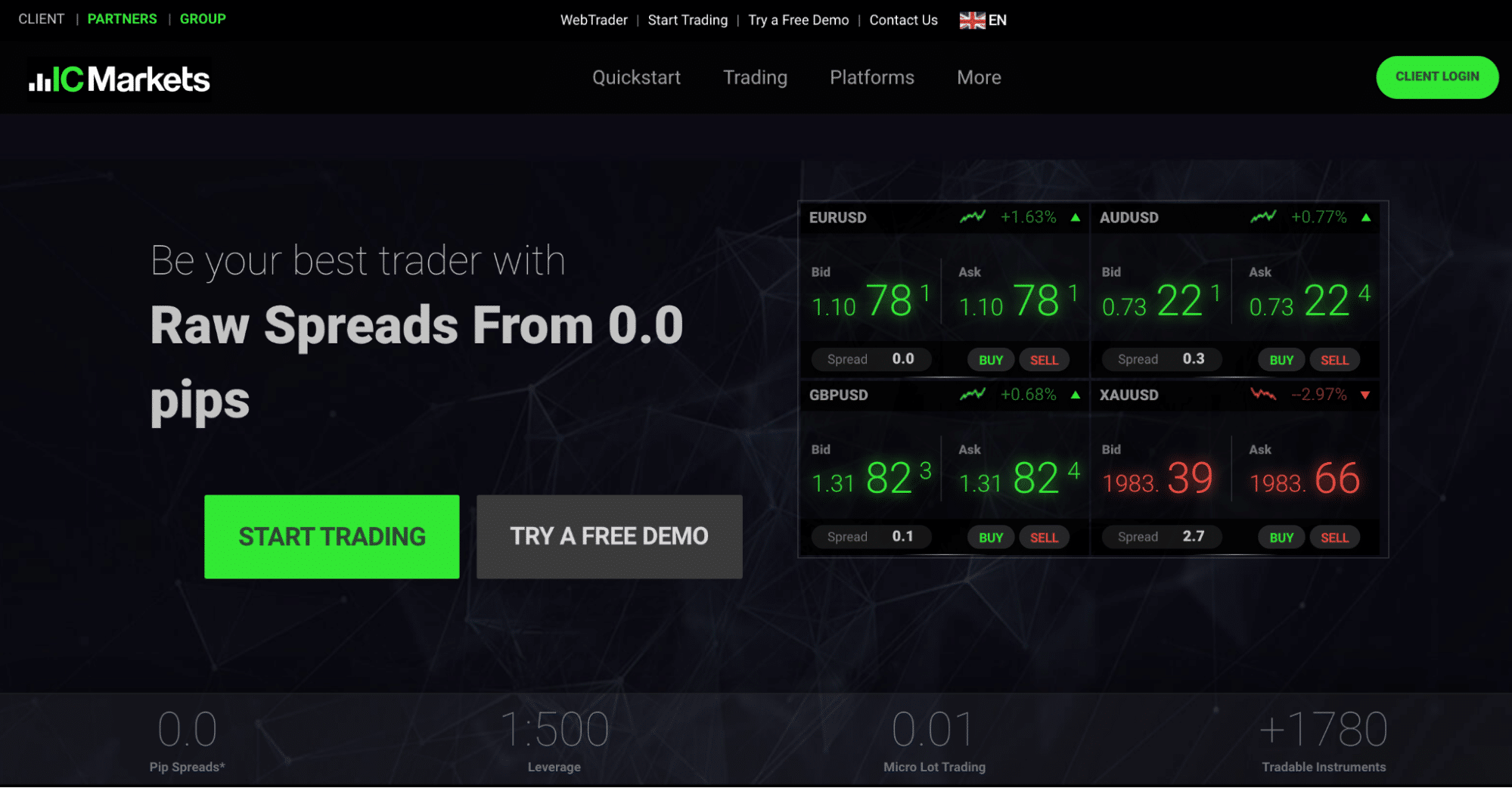Buy AUDUSD with the BUY button
The image size is (1512, 788).
pyautogui.click(x=1281, y=360)
